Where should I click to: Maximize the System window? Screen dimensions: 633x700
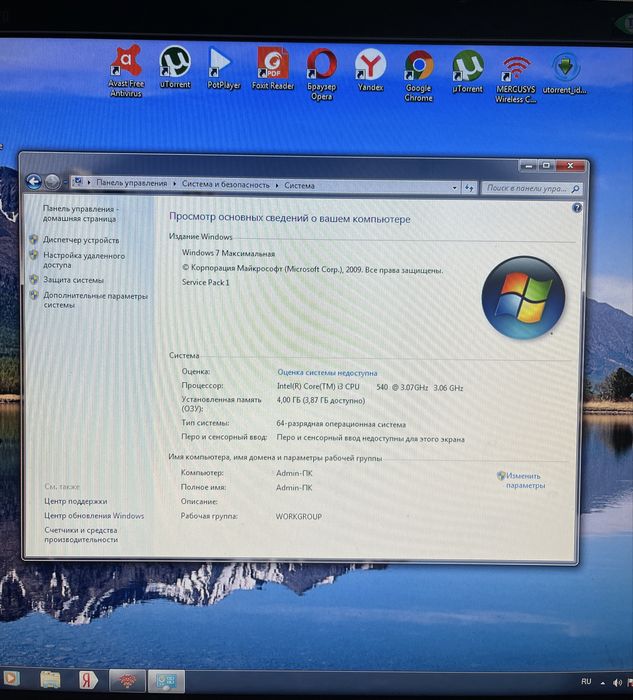(x=546, y=166)
